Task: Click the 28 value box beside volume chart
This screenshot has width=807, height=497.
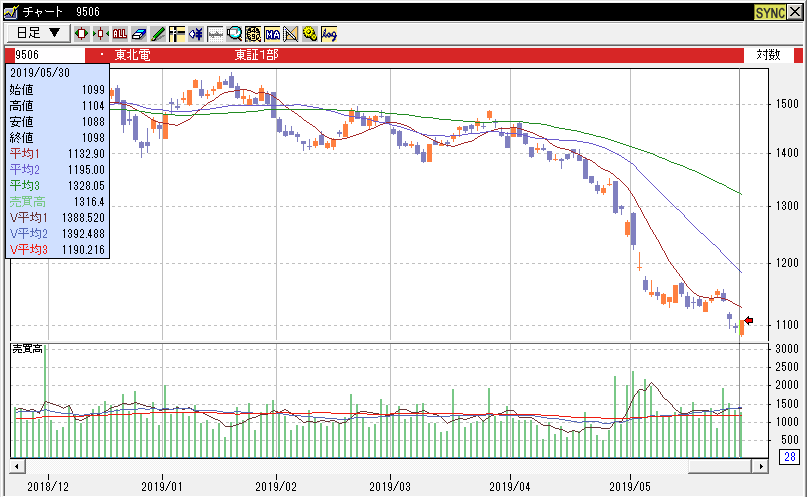Action: (789, 458)
